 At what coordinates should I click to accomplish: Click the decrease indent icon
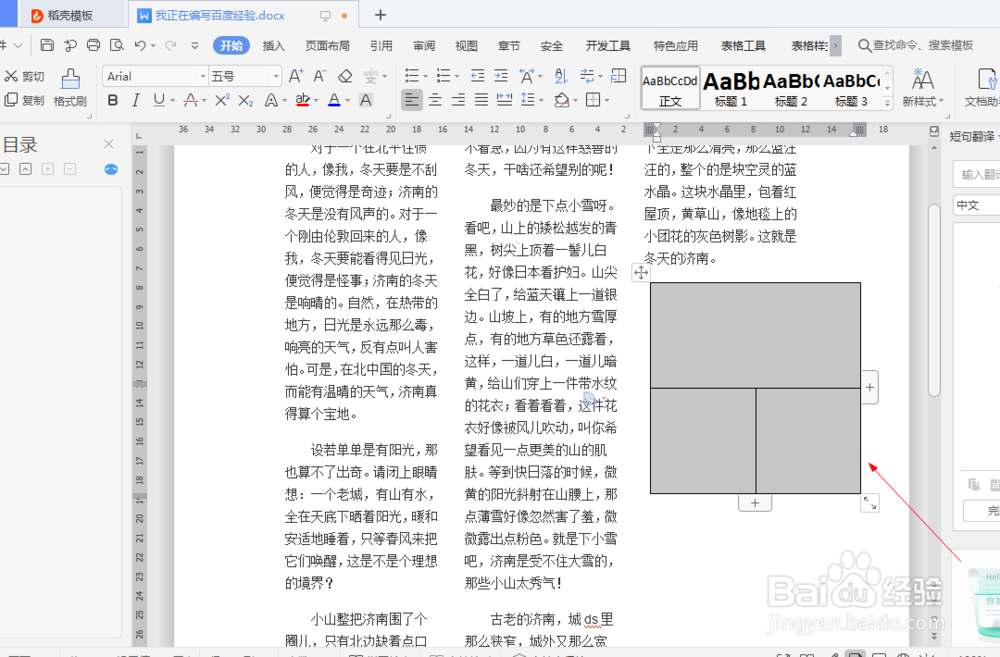[x=478, y=77]
